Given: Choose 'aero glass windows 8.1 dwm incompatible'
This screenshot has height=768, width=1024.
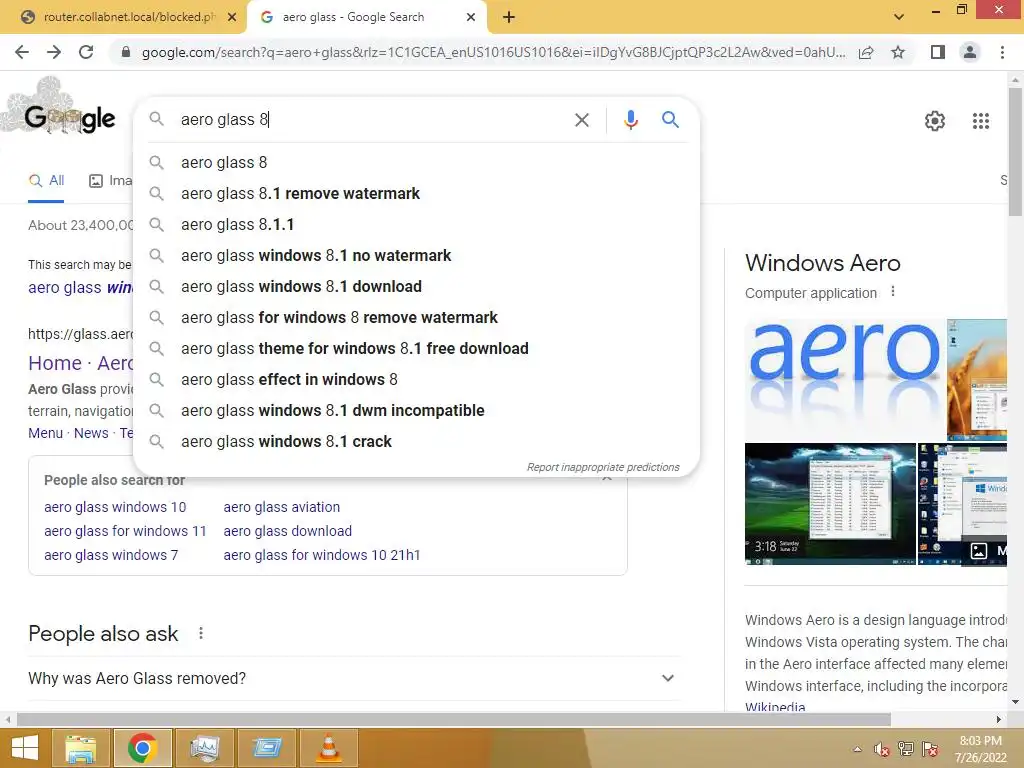Looking at the screenshot, I should pos(416,411).
